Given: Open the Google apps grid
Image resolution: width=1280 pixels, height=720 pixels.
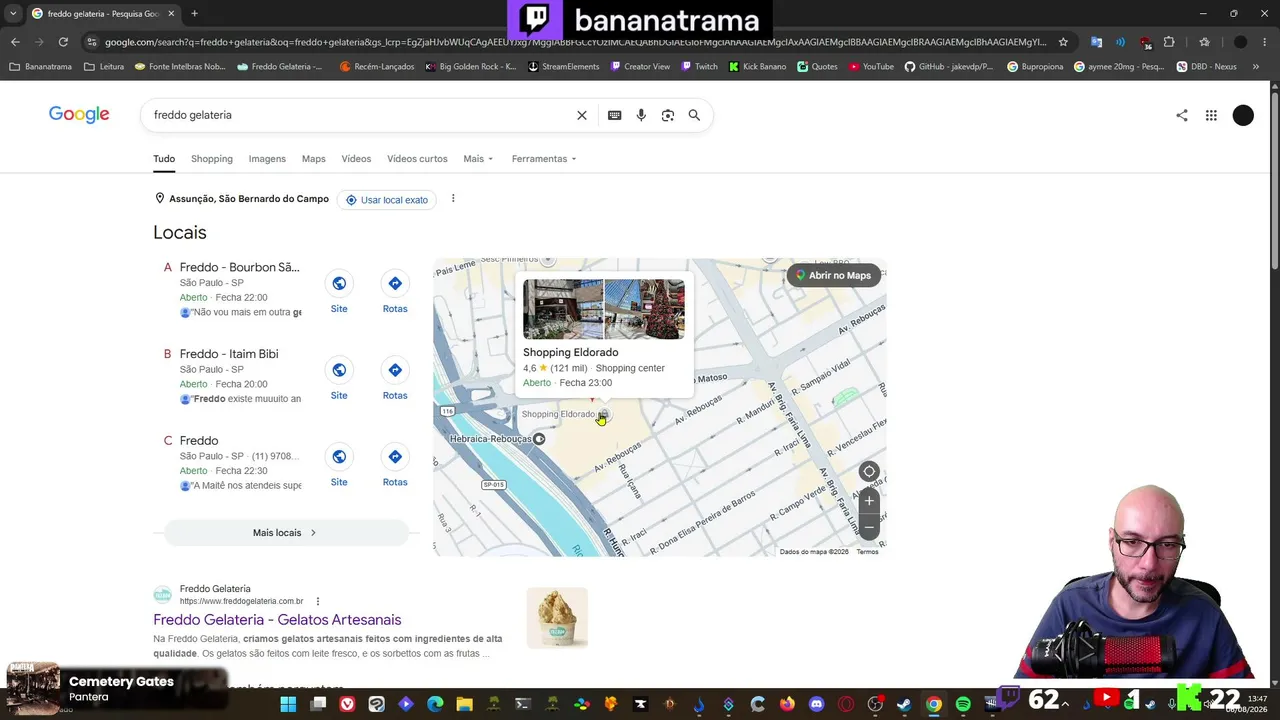Looking at the screenshot, I should click(x=1211, y=115).
